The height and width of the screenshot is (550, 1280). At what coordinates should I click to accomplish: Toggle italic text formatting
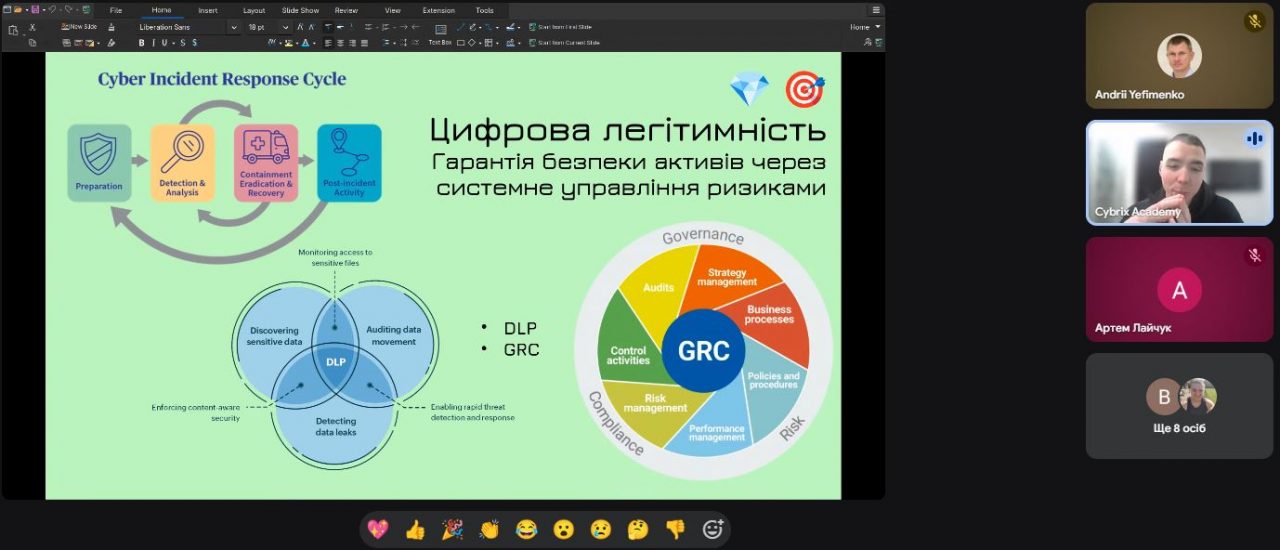tap(154, 43)
